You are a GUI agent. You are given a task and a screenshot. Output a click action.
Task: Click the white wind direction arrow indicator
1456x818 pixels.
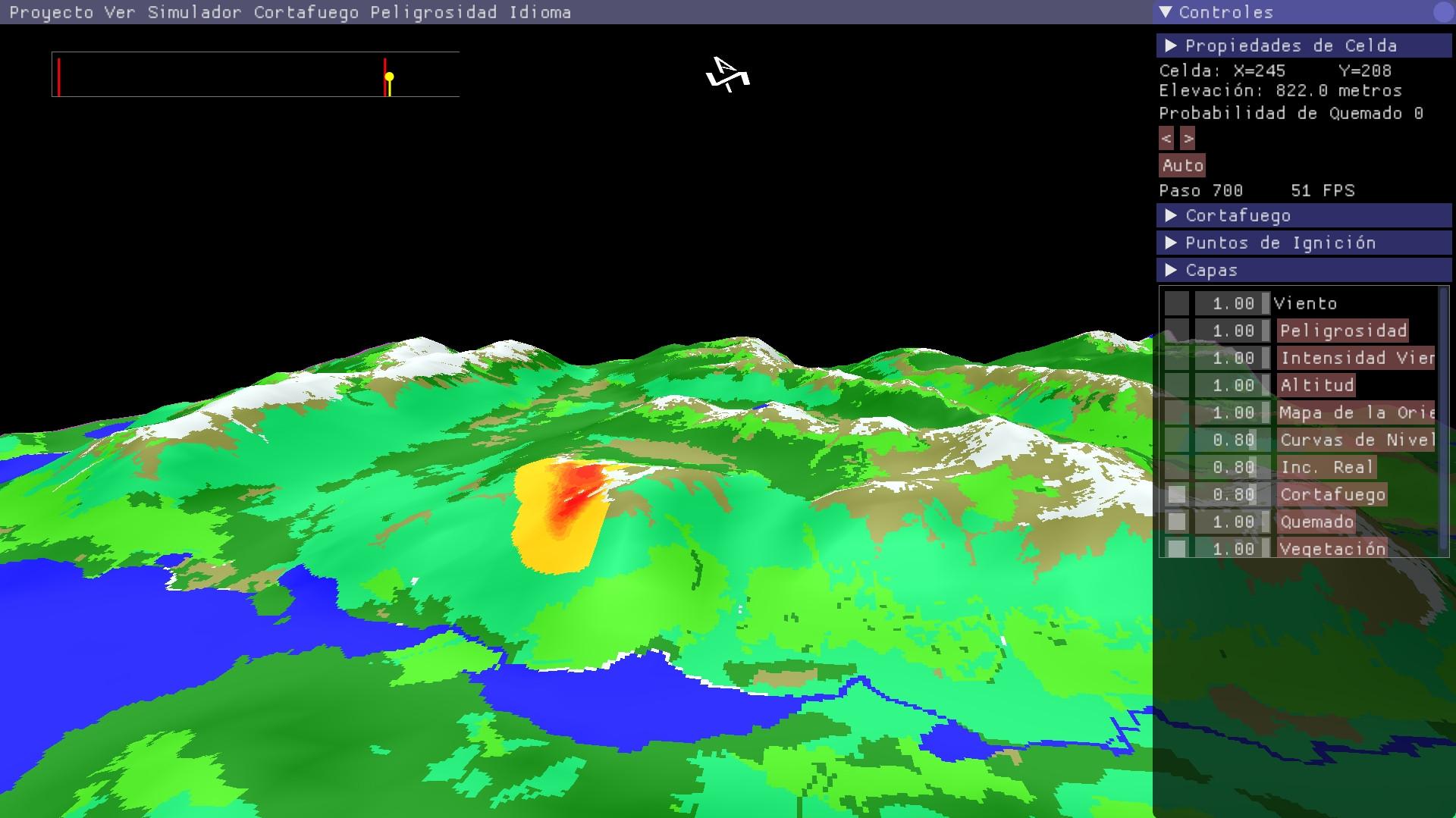[x=727, y=74]
